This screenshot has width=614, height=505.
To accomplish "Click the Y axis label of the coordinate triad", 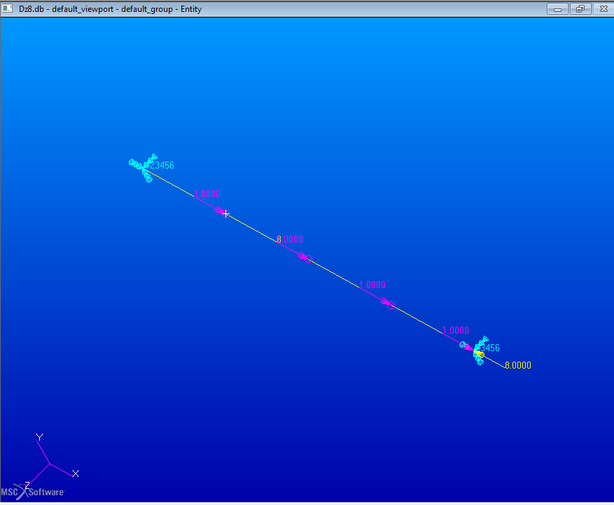I will (x=39, y=437).
